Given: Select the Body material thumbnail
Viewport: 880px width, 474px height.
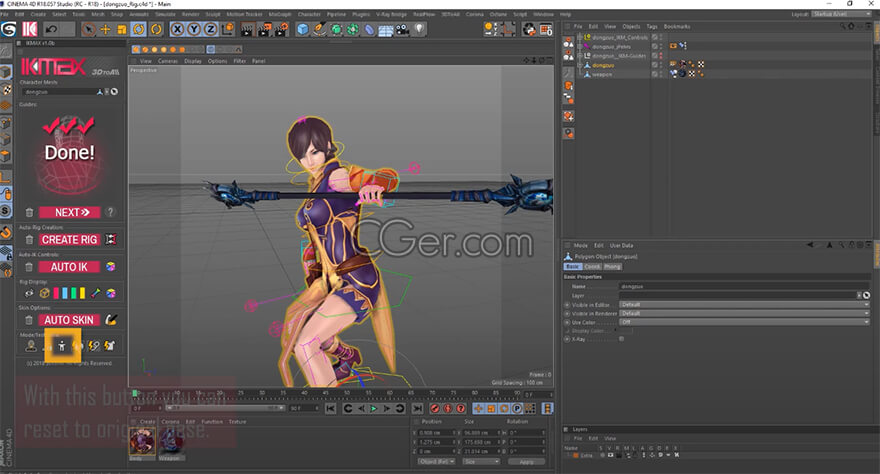Looking at the screenshot, I should [x=142, y=441].
